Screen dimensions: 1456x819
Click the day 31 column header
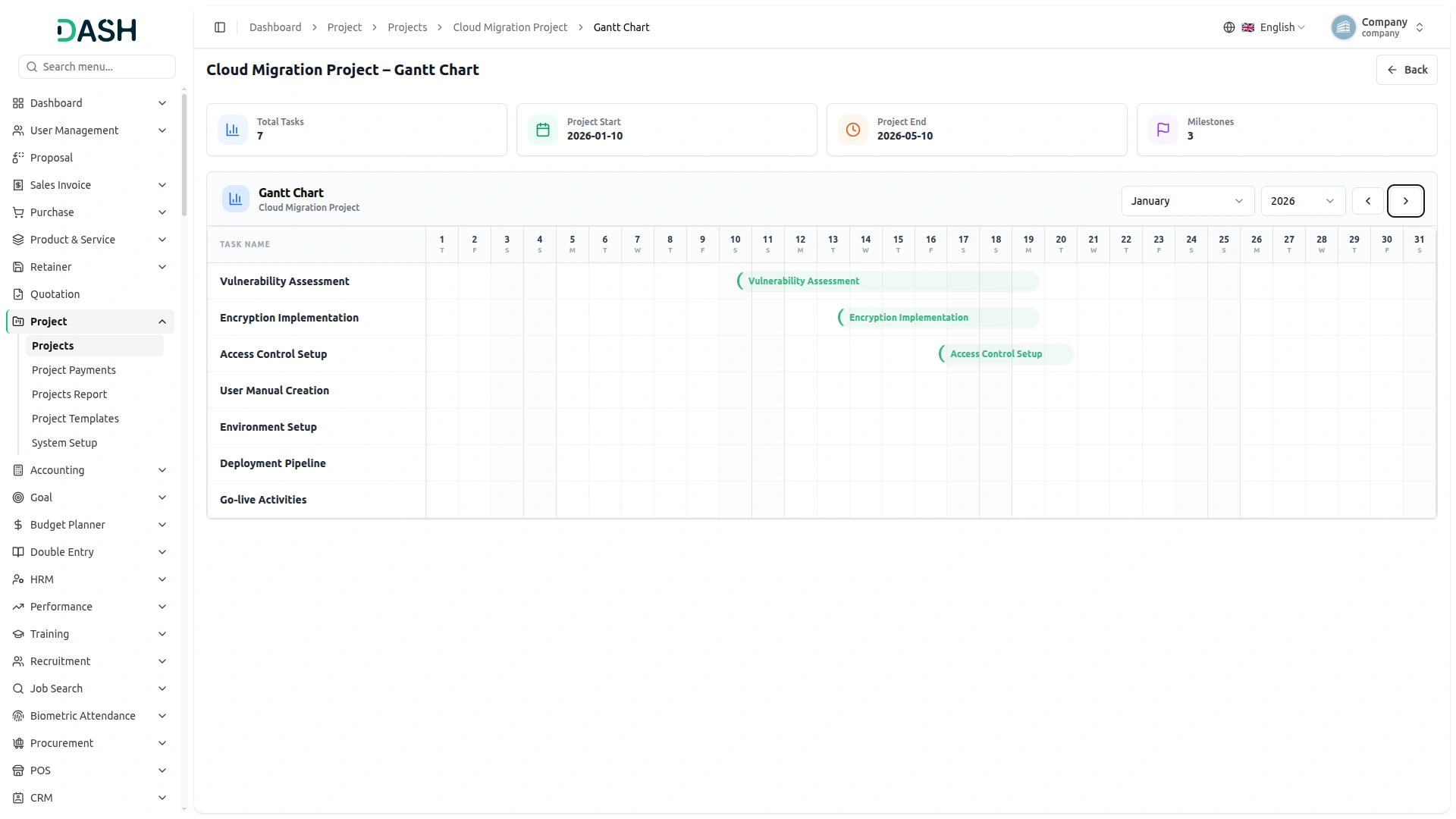coord(1419,244)
